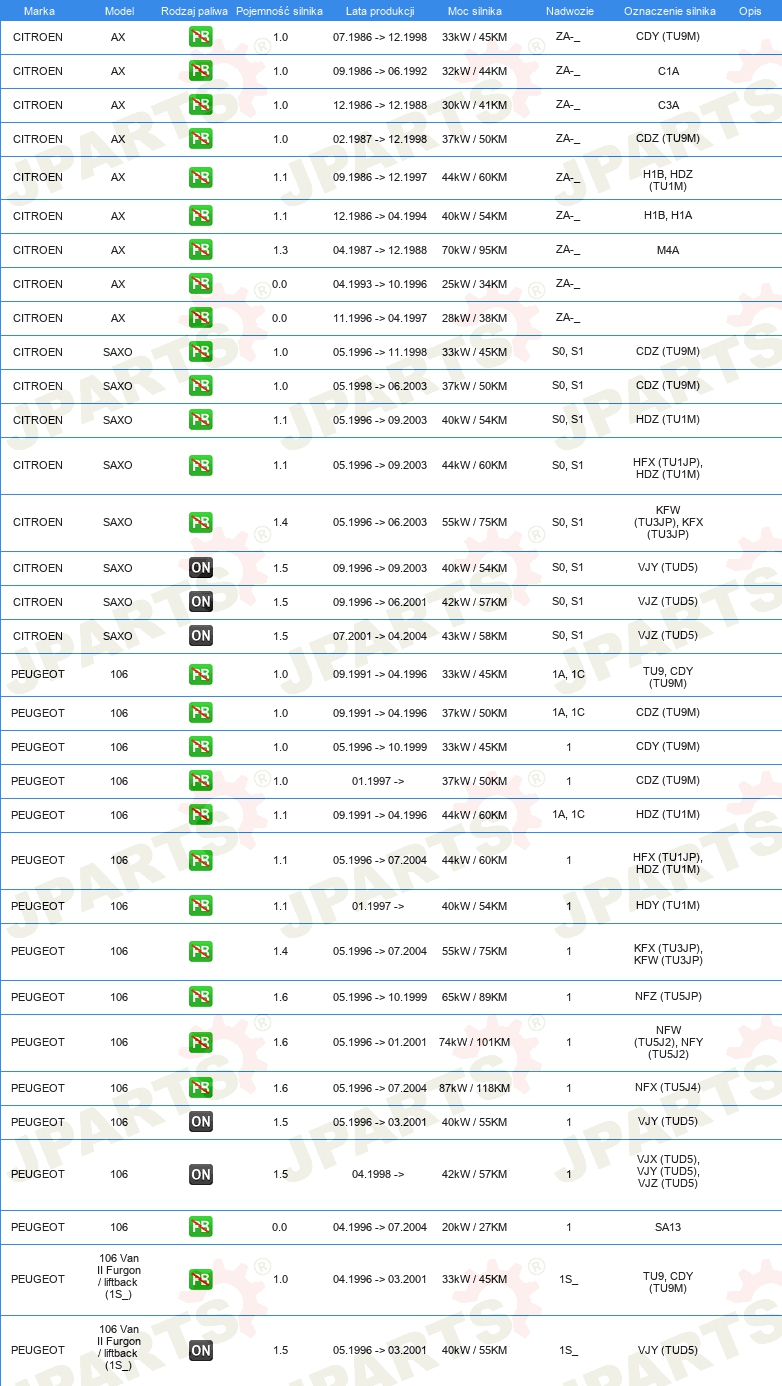The image size is (782, 1386).
Task: Click the Marka column header
Action: 39,11
